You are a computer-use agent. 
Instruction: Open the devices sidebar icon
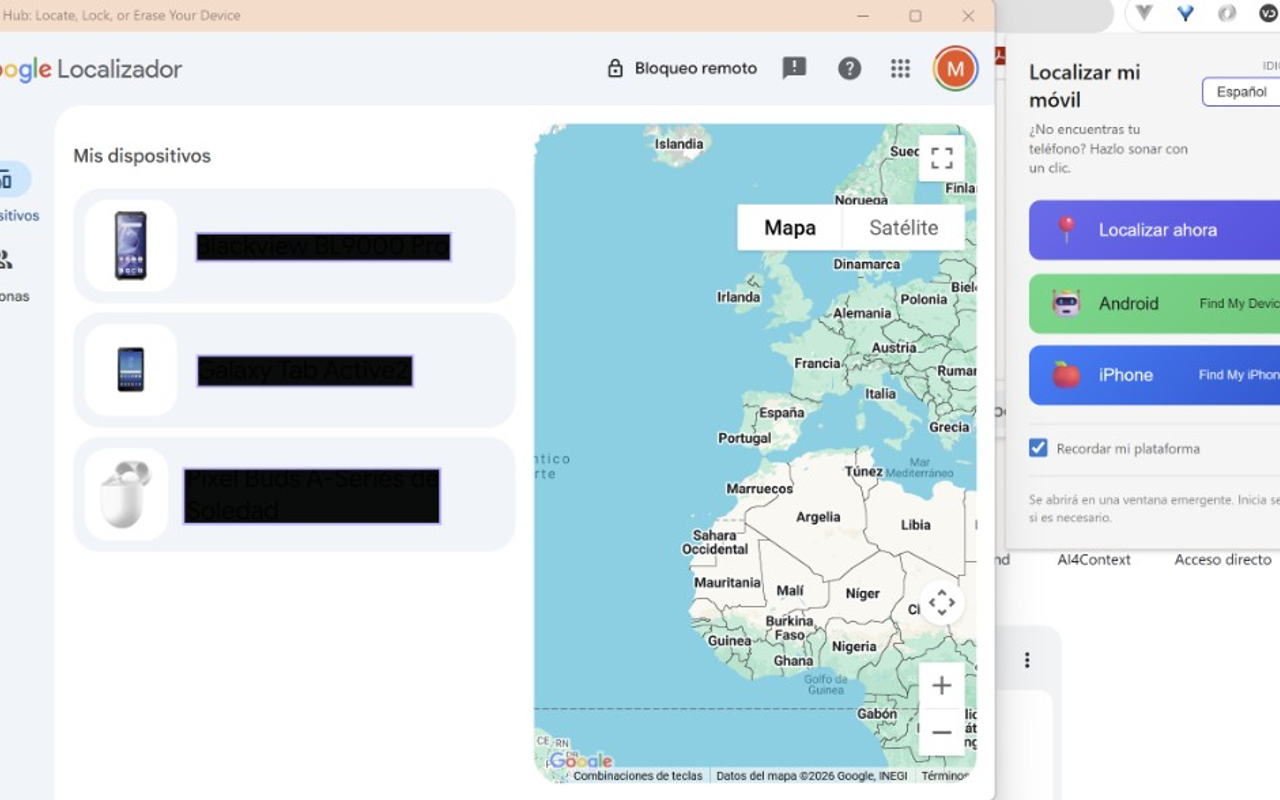[x=8, y=180]
